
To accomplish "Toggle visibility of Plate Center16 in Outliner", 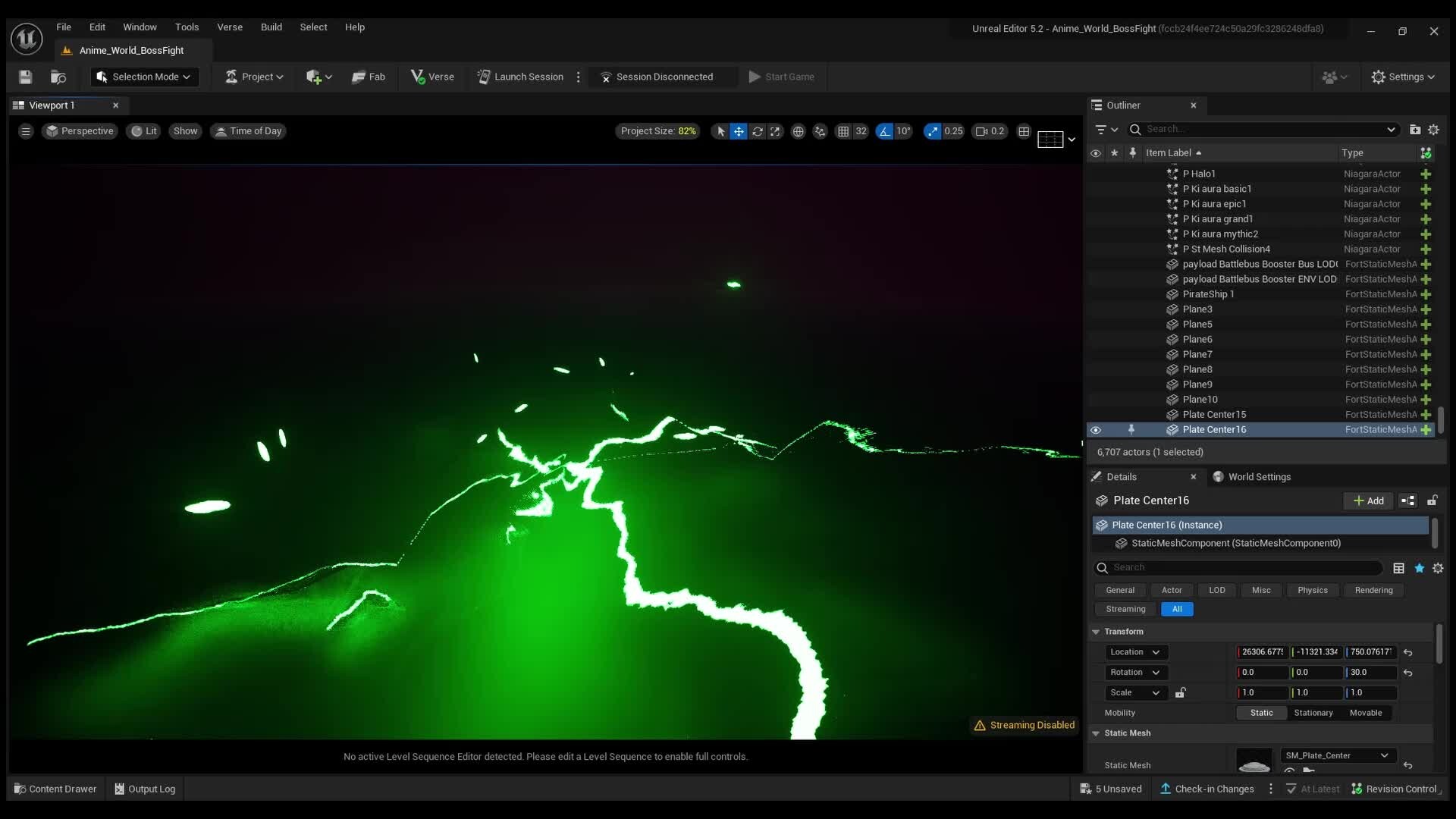I will pyautogui.click(x=1096, y=430).
